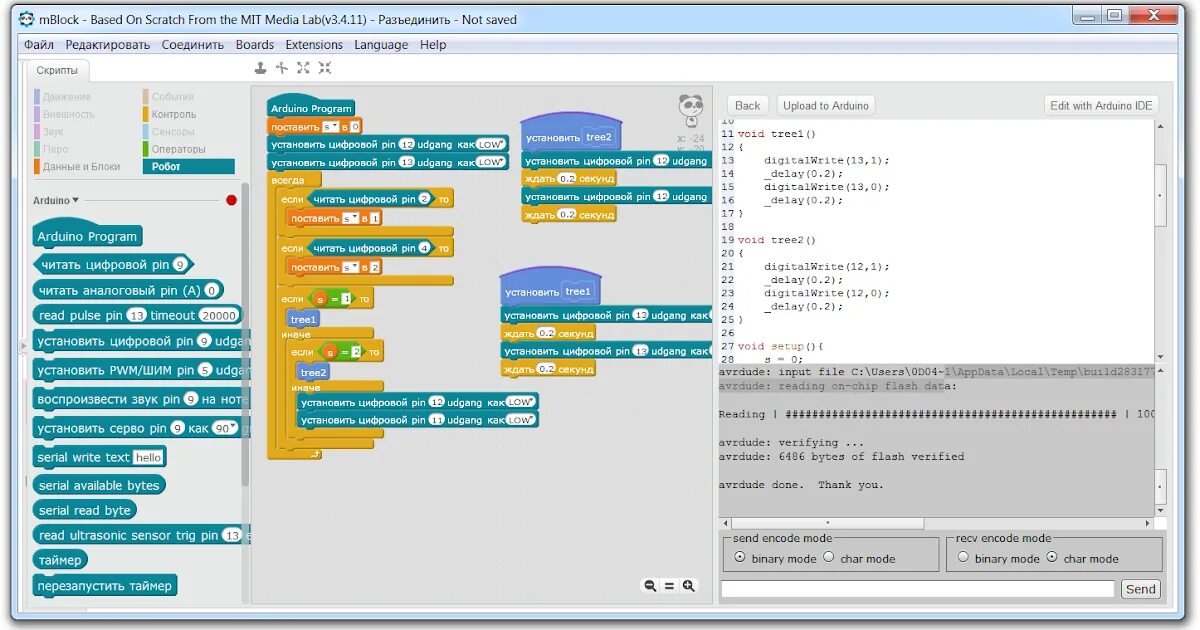The width and height of the screenshot is (1200, 630).
Task: Click the serial message input field
Action: [x=917, y=589]
